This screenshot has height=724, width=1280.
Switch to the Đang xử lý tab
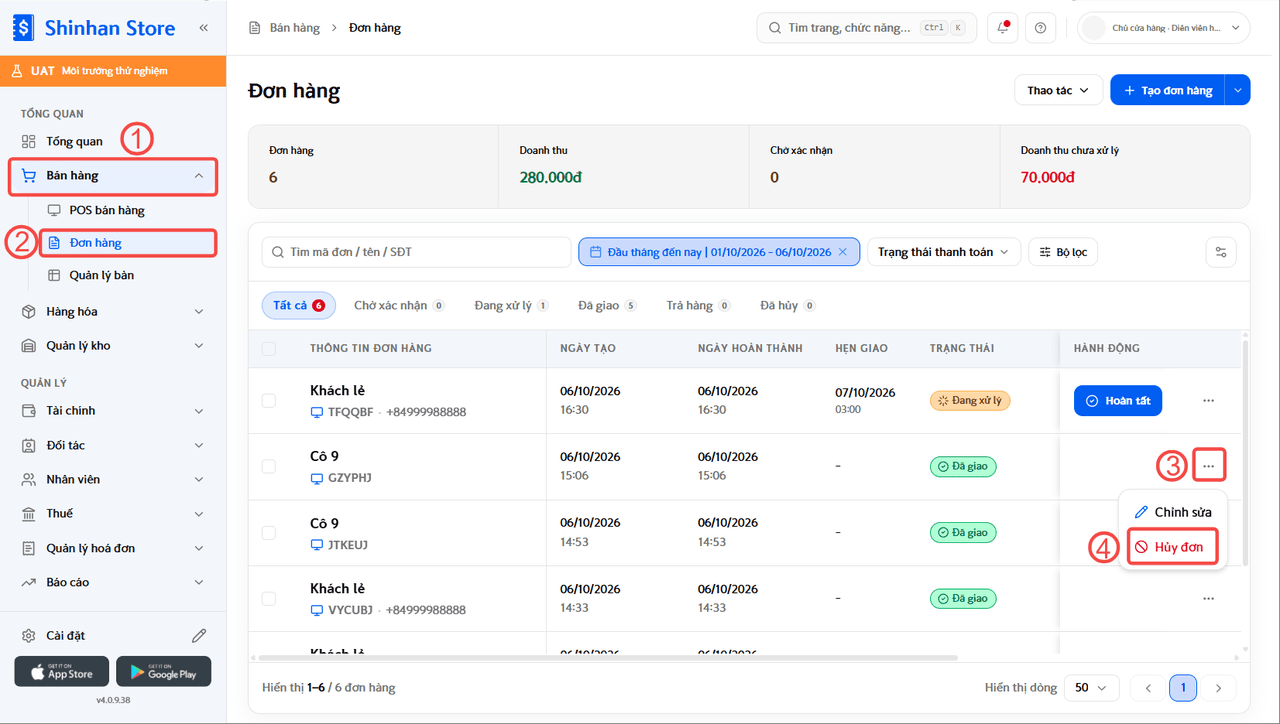[x=511, y=306]
